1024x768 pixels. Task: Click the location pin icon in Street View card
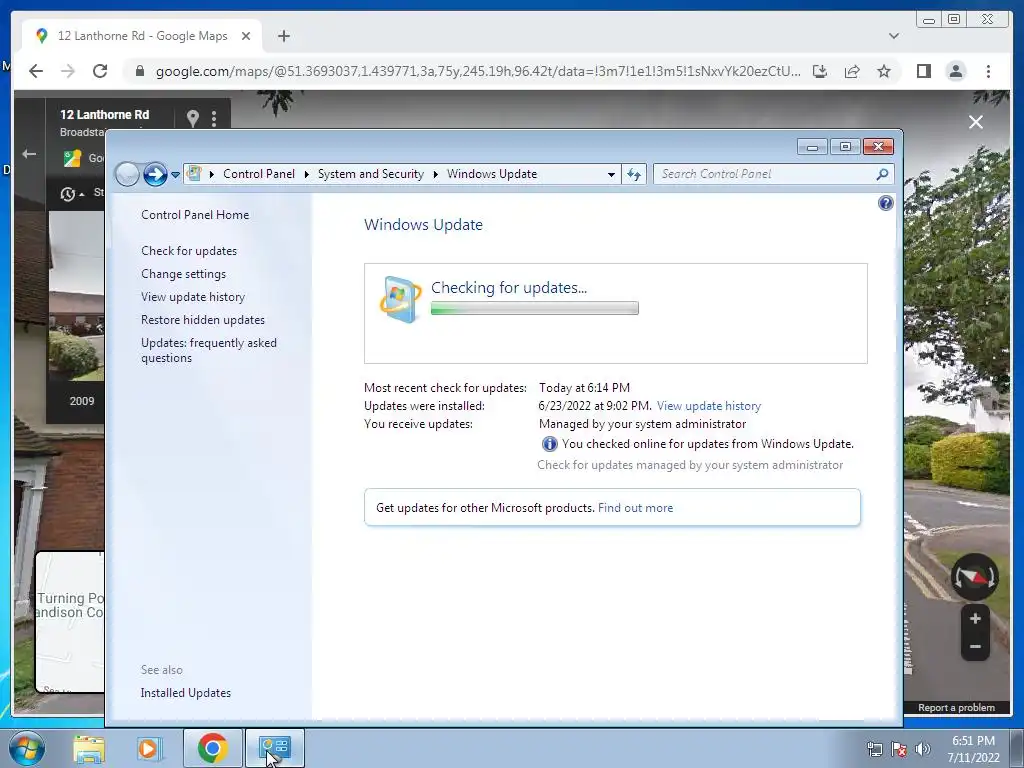(x=193, y=118)
